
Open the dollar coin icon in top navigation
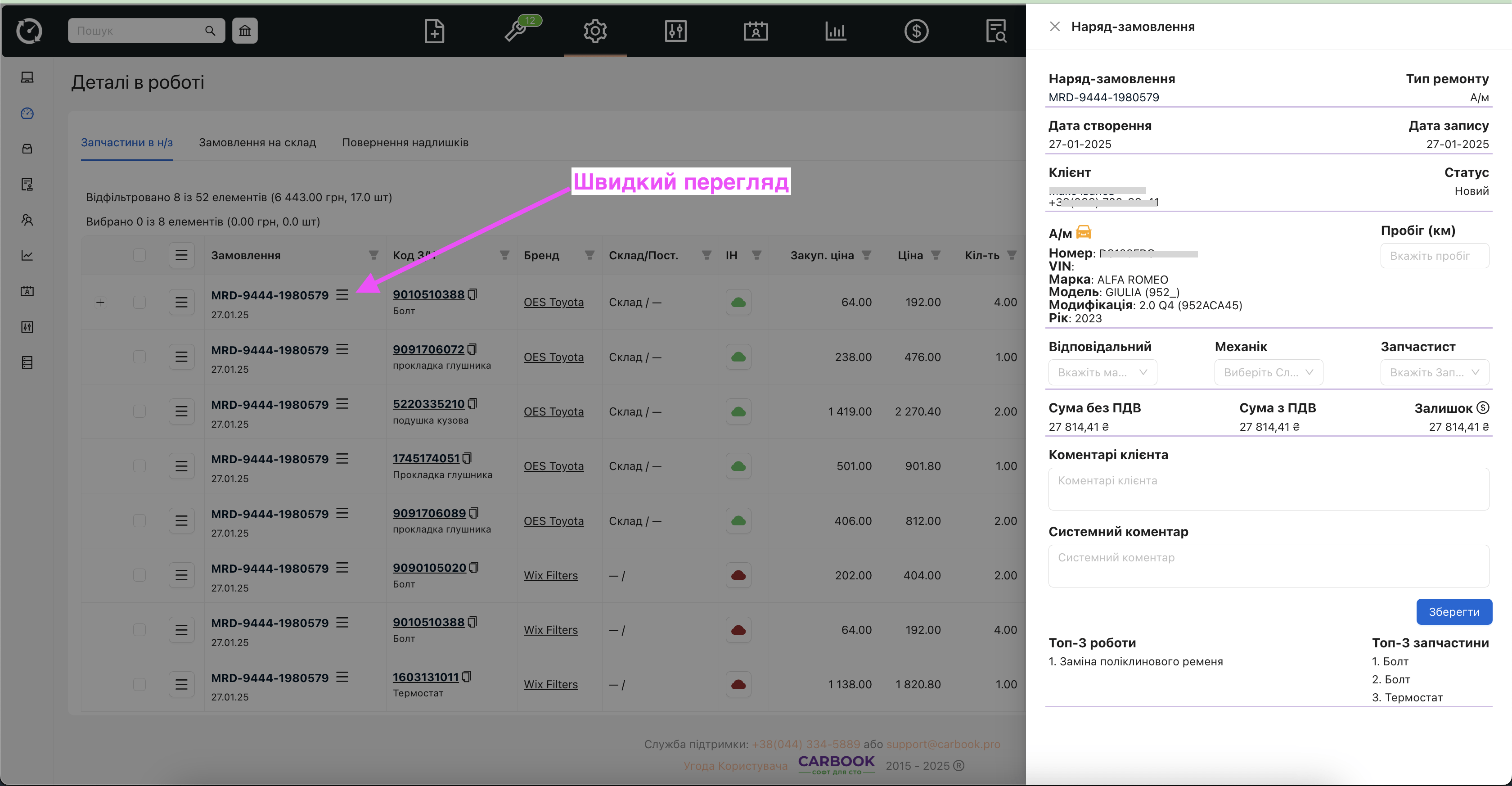click(x=916, y=31)
